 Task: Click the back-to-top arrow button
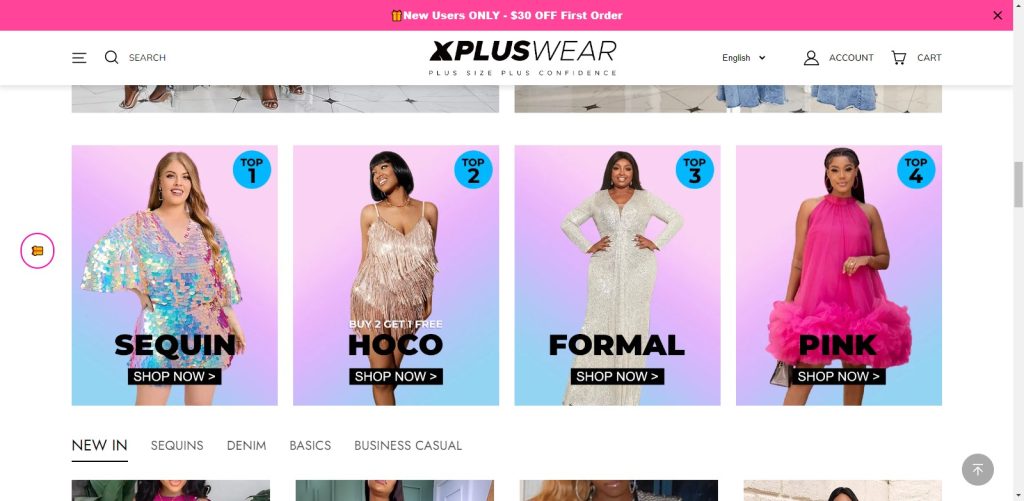click(978, 470)
